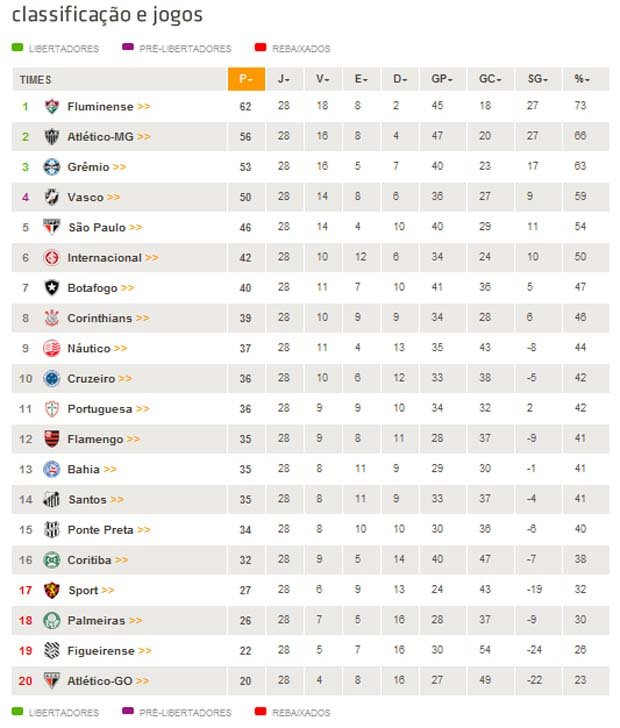
Task: Click green Libertadores legend swatch at top
Action: (x=17, y=47)
